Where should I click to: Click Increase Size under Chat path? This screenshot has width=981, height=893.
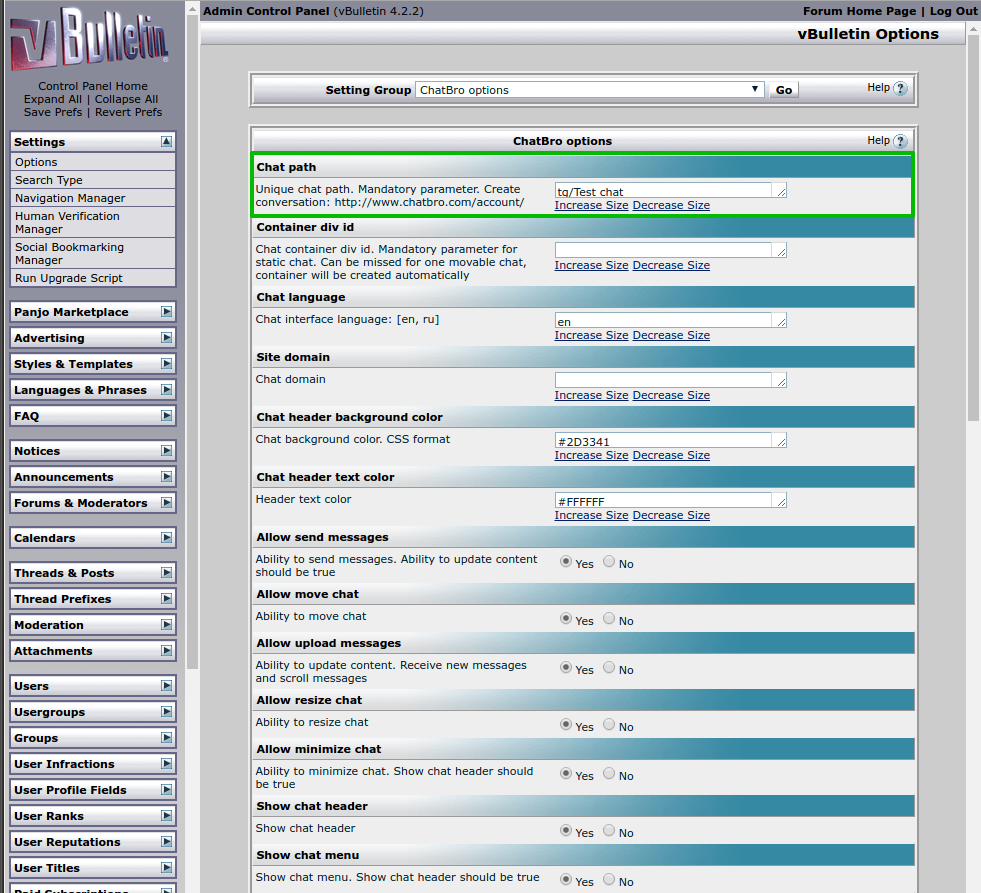pos(591,205)
